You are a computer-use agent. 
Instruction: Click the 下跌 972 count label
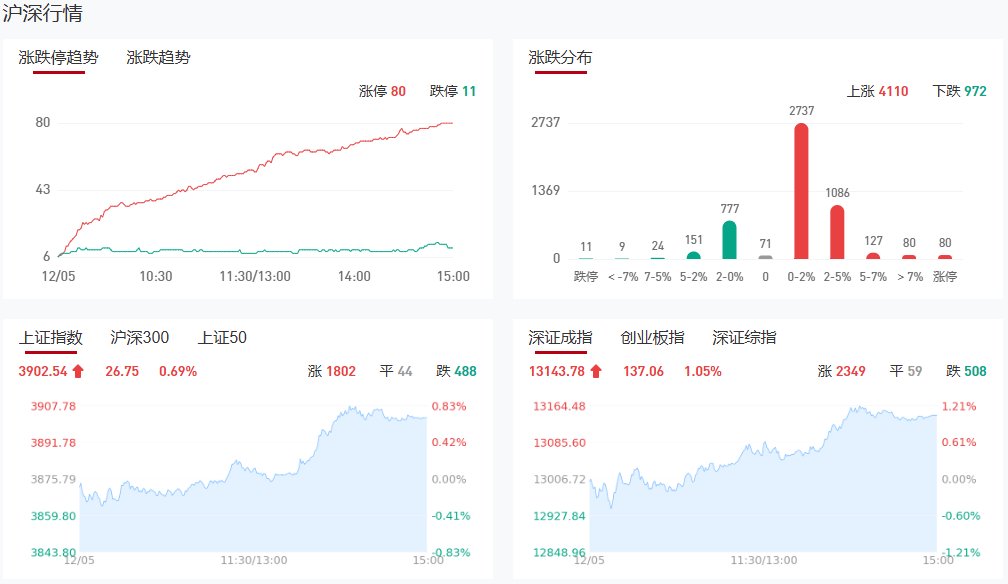[x=959, y=91]
